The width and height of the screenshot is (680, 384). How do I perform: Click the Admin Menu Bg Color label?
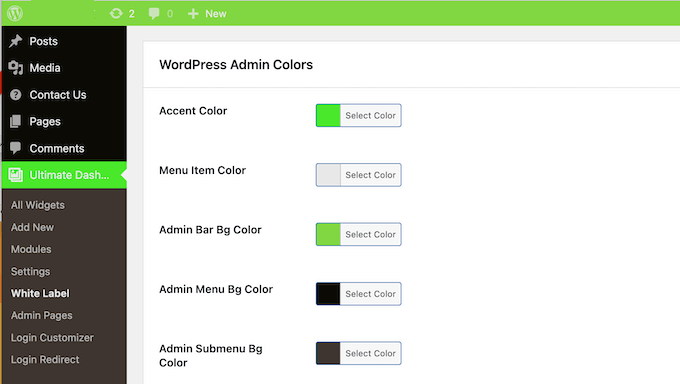(216, 289)
